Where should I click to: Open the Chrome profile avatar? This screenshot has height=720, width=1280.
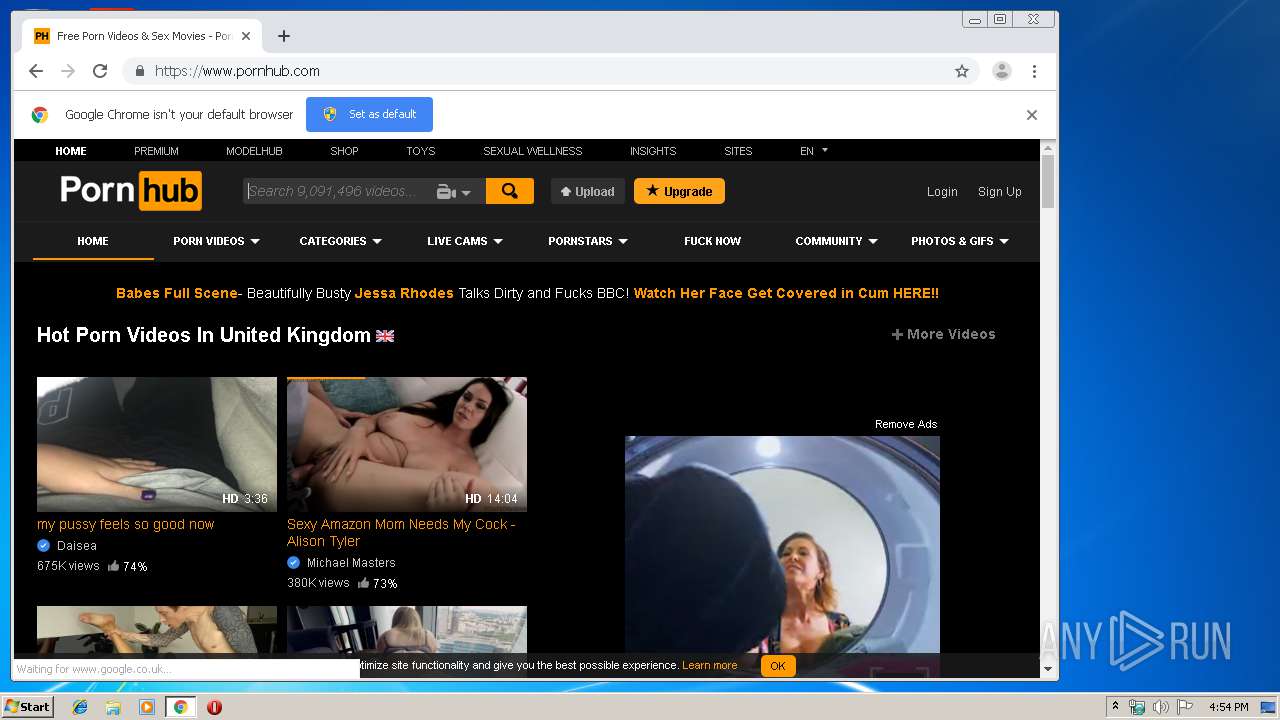(x=1001, y=71)
